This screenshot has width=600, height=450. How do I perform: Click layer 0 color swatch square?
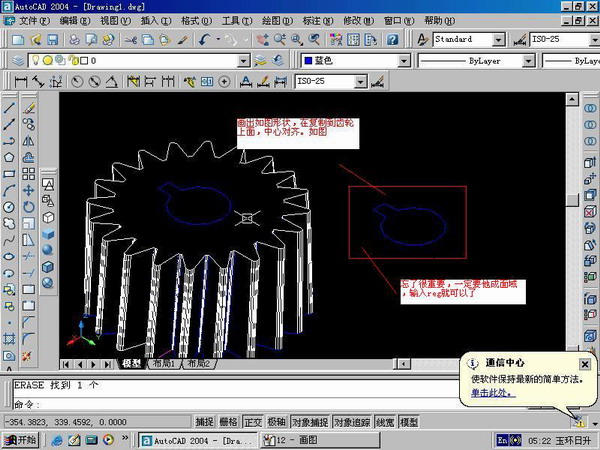click(x=84, y=60)
